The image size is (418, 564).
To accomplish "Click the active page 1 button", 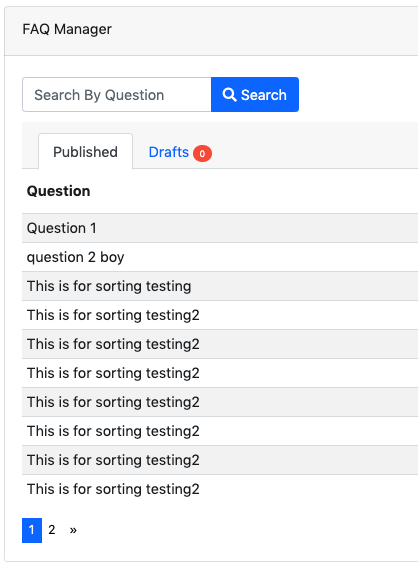I will [32, 530].
